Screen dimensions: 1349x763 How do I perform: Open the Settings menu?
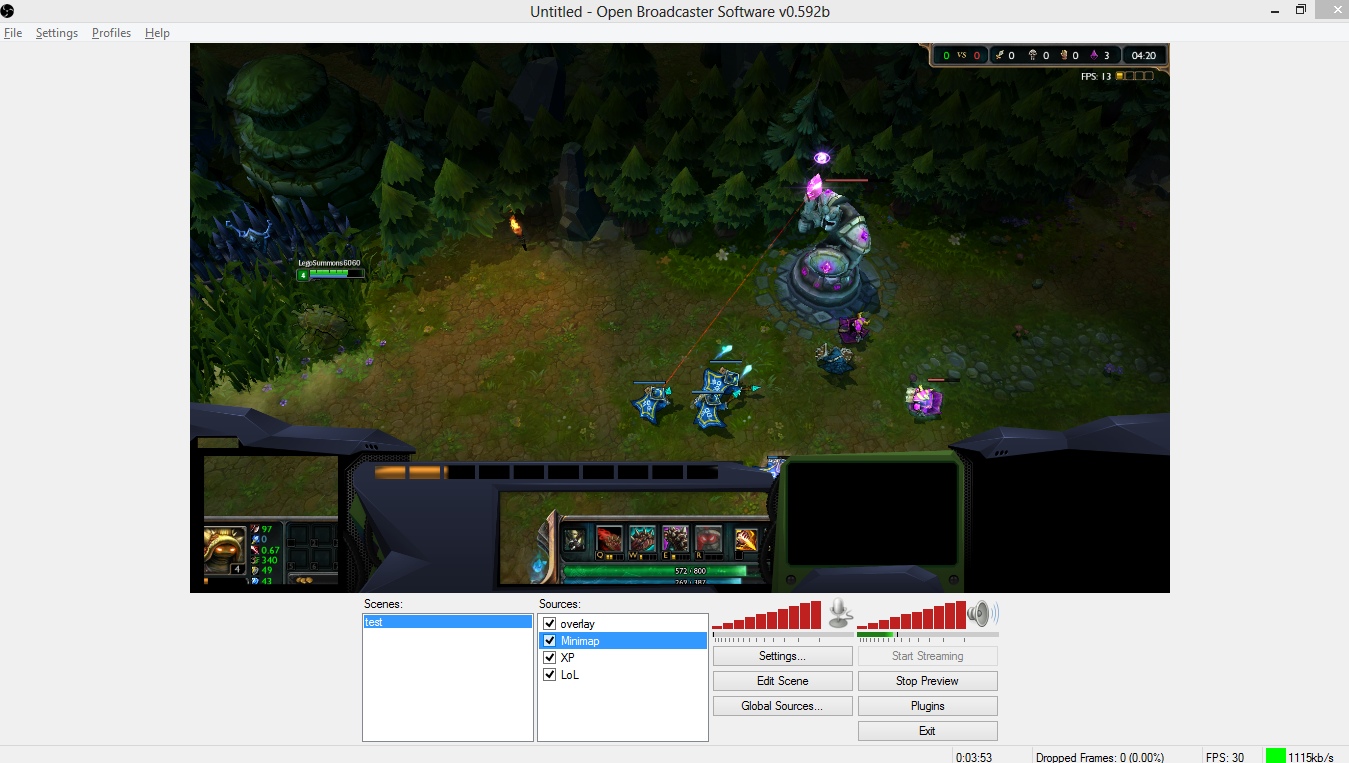(57, 33)
